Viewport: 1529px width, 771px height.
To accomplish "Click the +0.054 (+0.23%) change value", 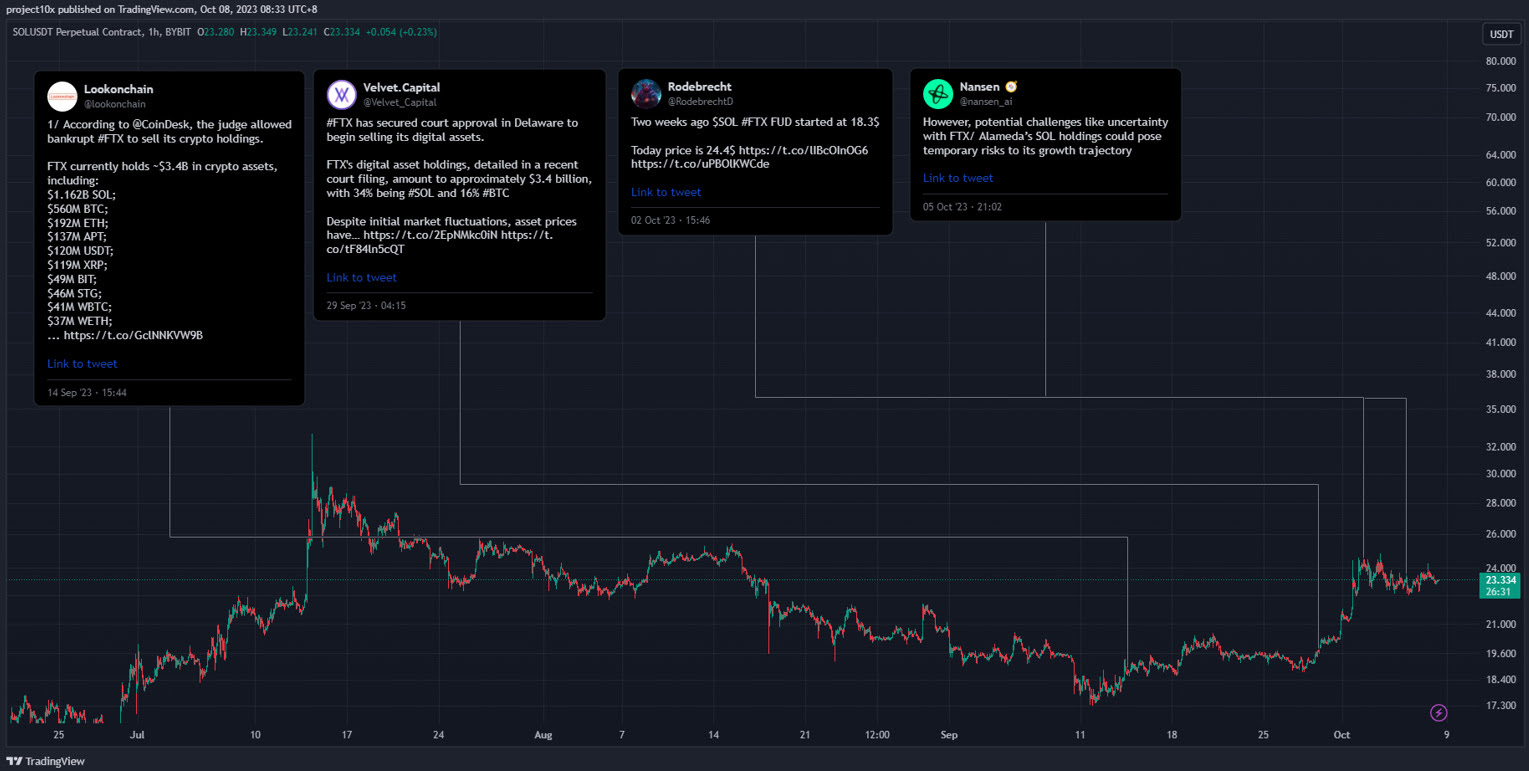I will [401, 32].
